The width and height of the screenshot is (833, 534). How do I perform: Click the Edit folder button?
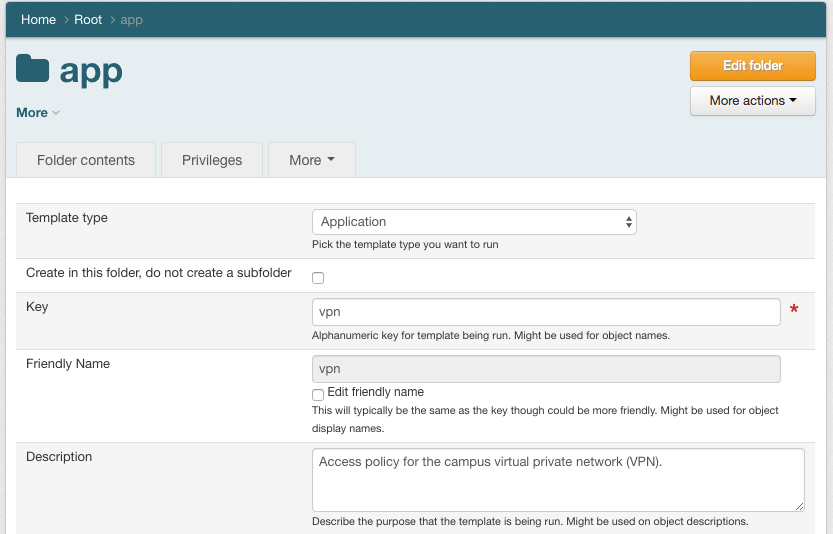[x=752, y=66]
